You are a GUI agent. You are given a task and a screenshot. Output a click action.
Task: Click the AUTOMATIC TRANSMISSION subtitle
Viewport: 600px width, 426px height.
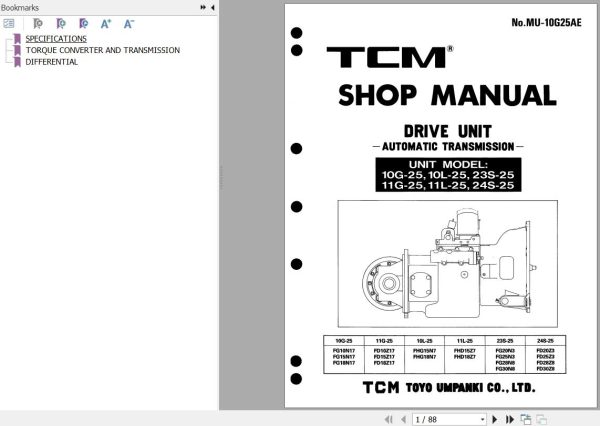(448, 147)
